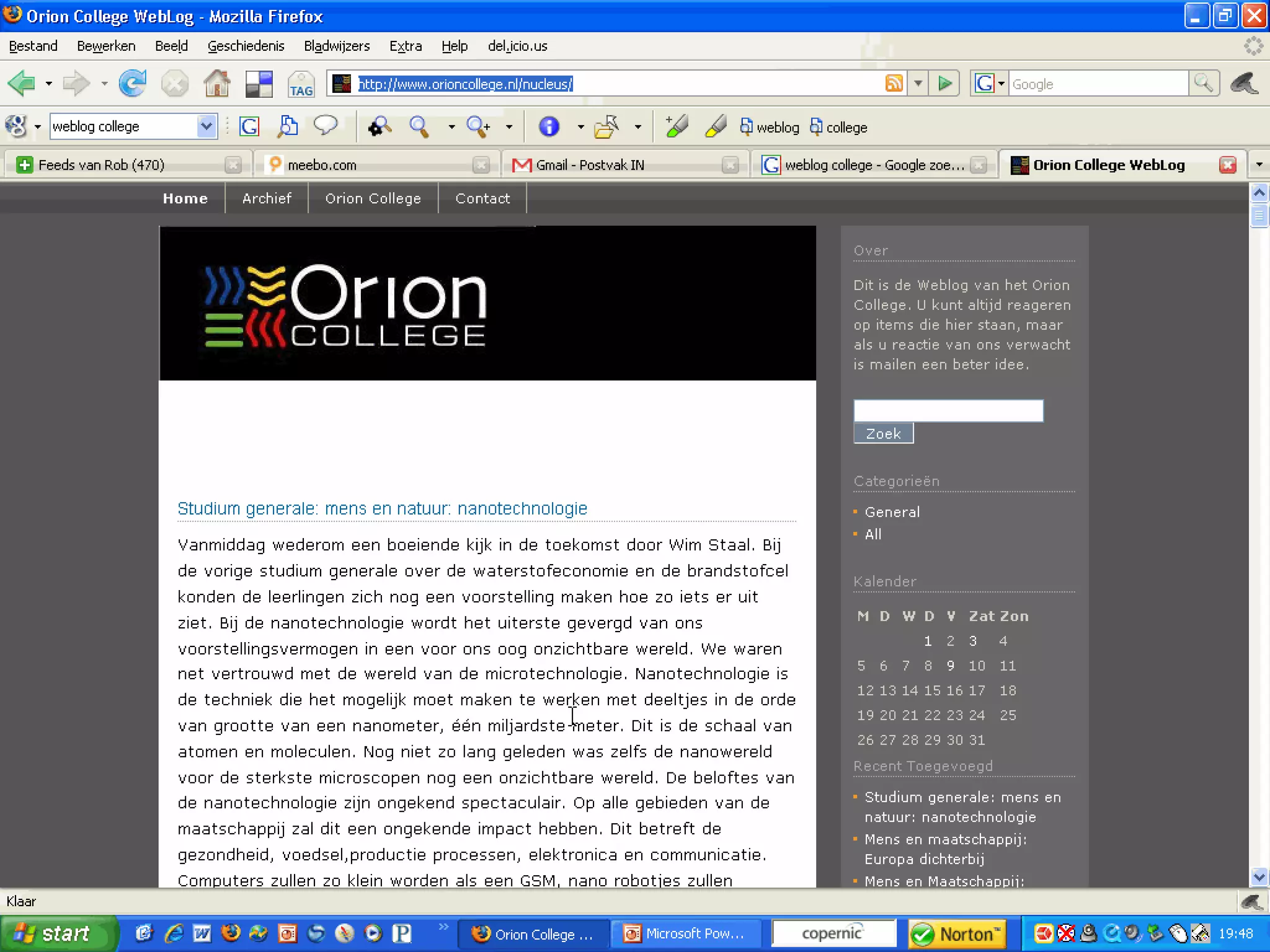
Task: Open the Google toolbar search box dropdown
Action: click(x=206, y=126)
